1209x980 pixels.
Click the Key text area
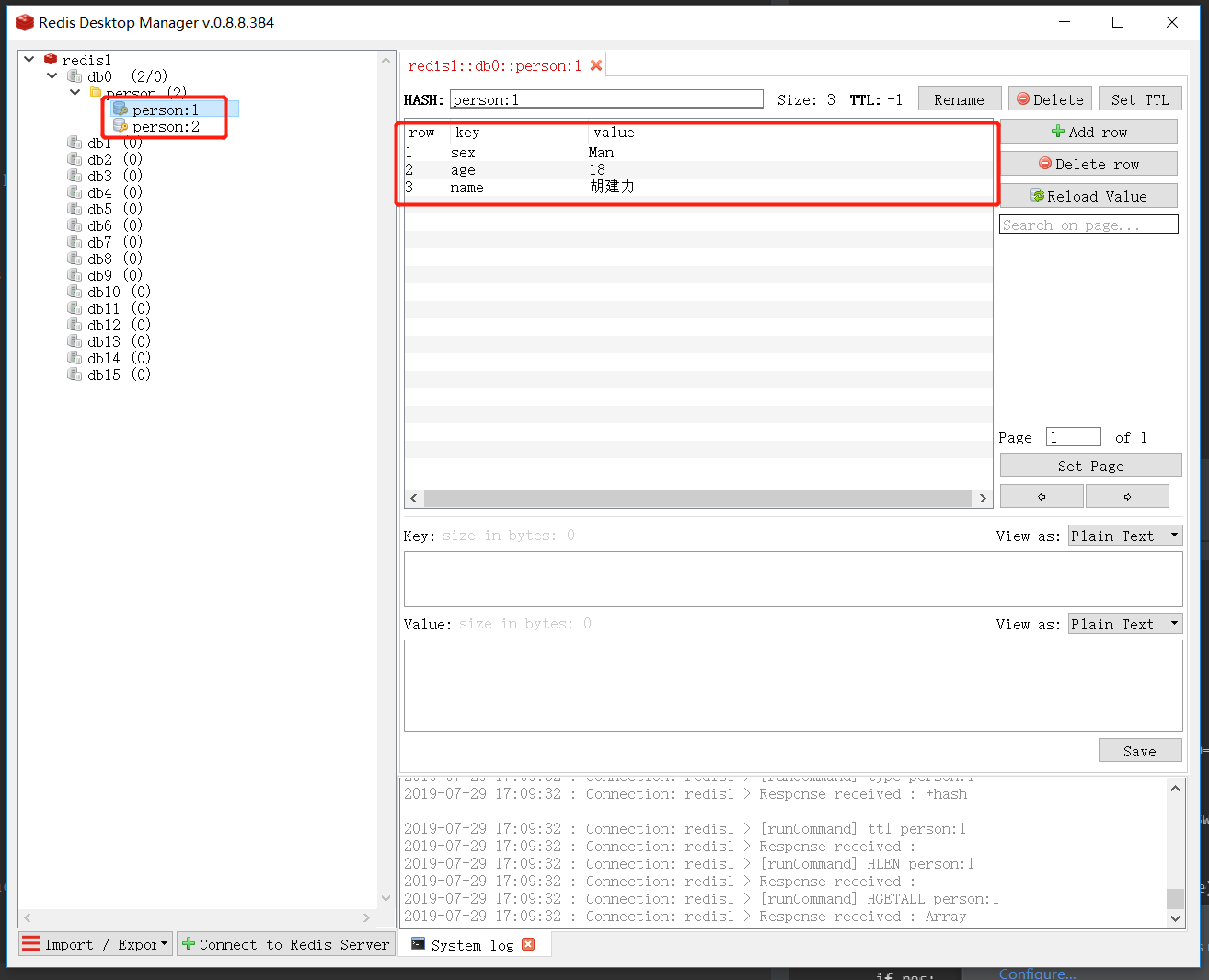(793, 580)
